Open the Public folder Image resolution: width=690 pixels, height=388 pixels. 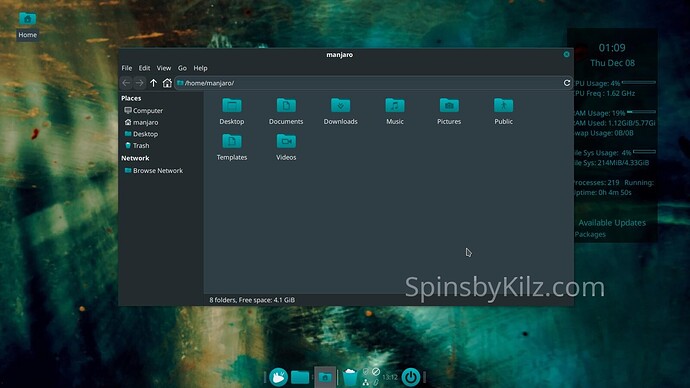point(503,111)
